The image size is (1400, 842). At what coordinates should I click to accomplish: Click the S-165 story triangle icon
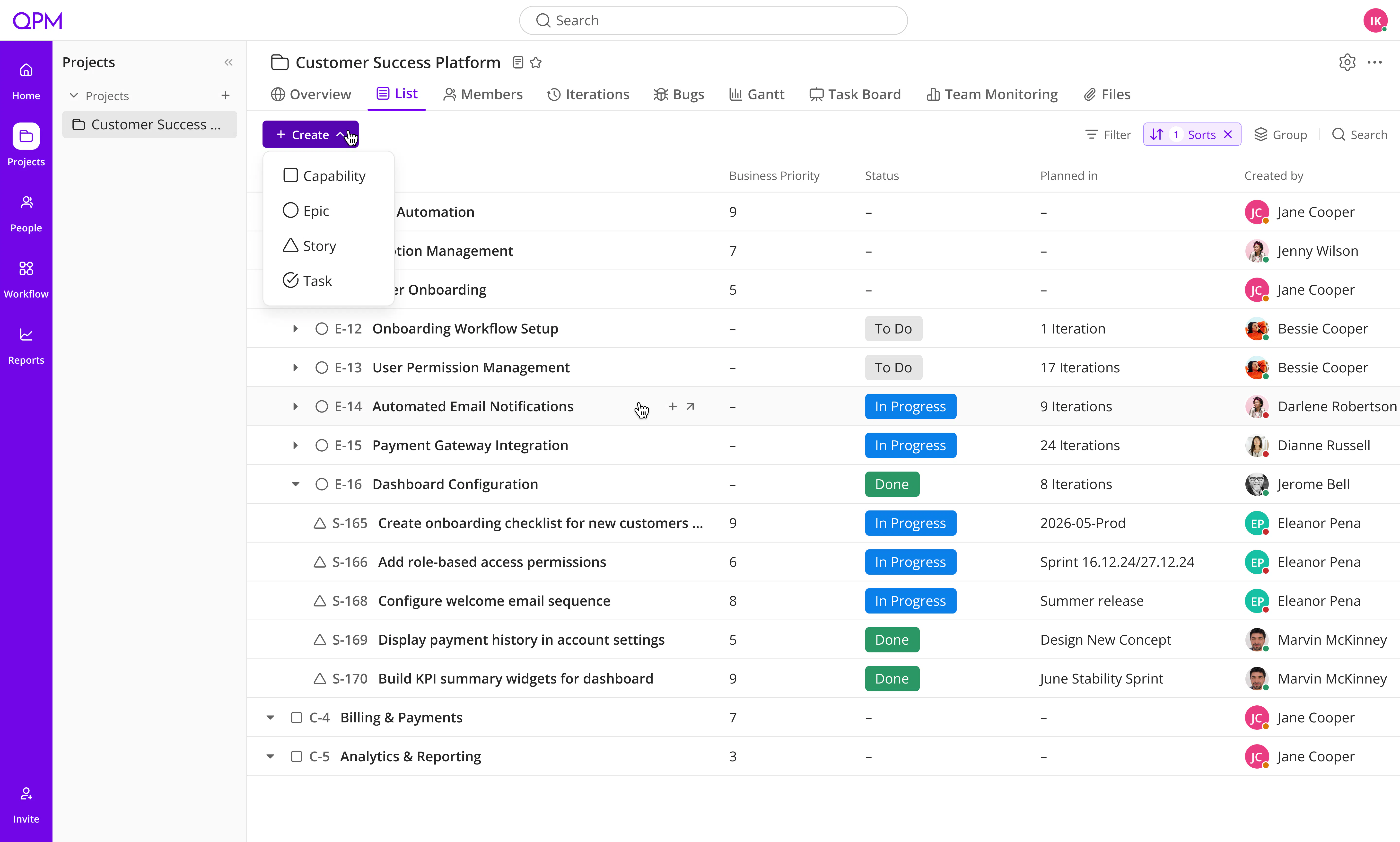pyautogui.click(x=320, y=523)
